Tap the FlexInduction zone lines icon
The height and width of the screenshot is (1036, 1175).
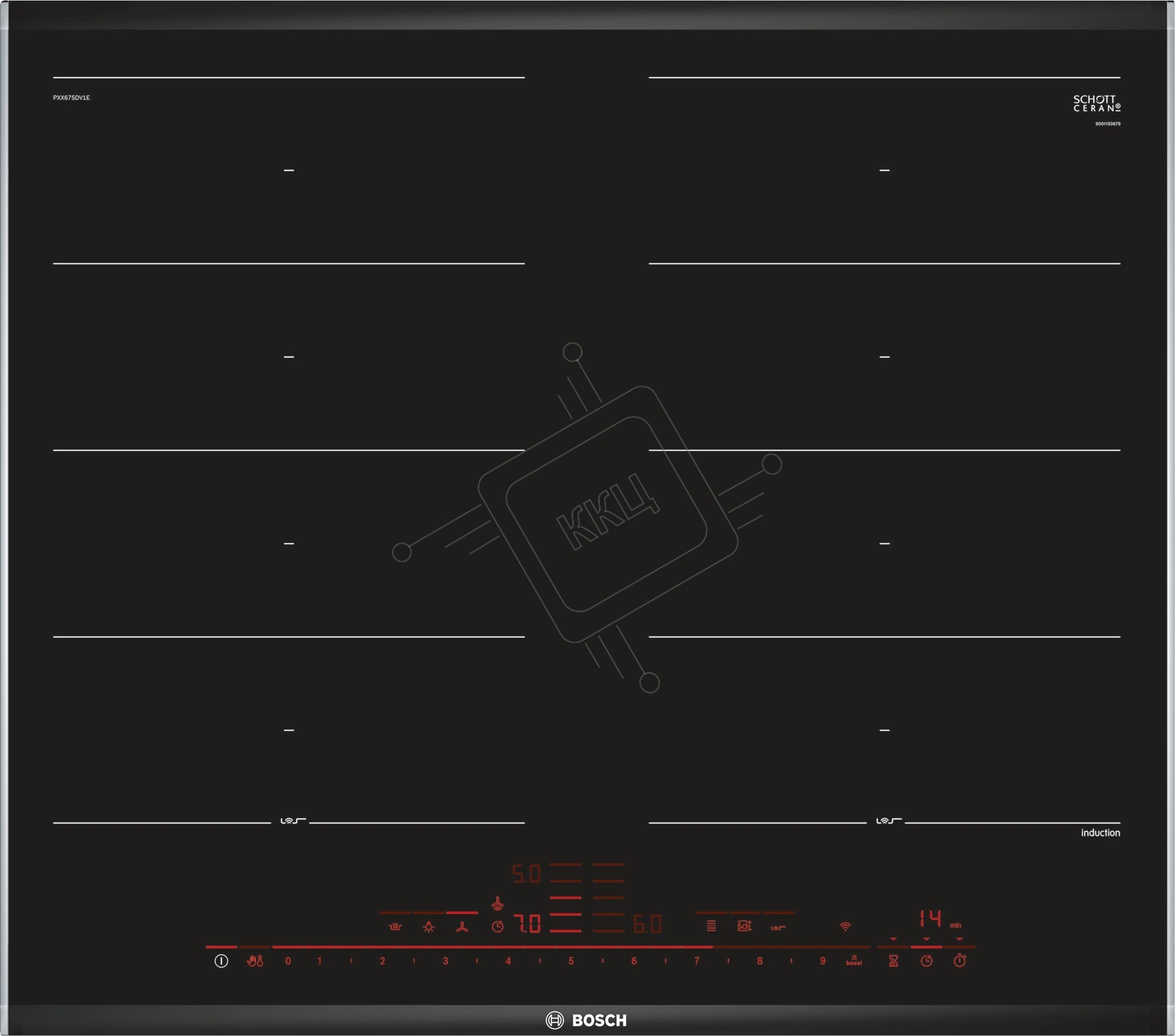(x=711, y=926)
